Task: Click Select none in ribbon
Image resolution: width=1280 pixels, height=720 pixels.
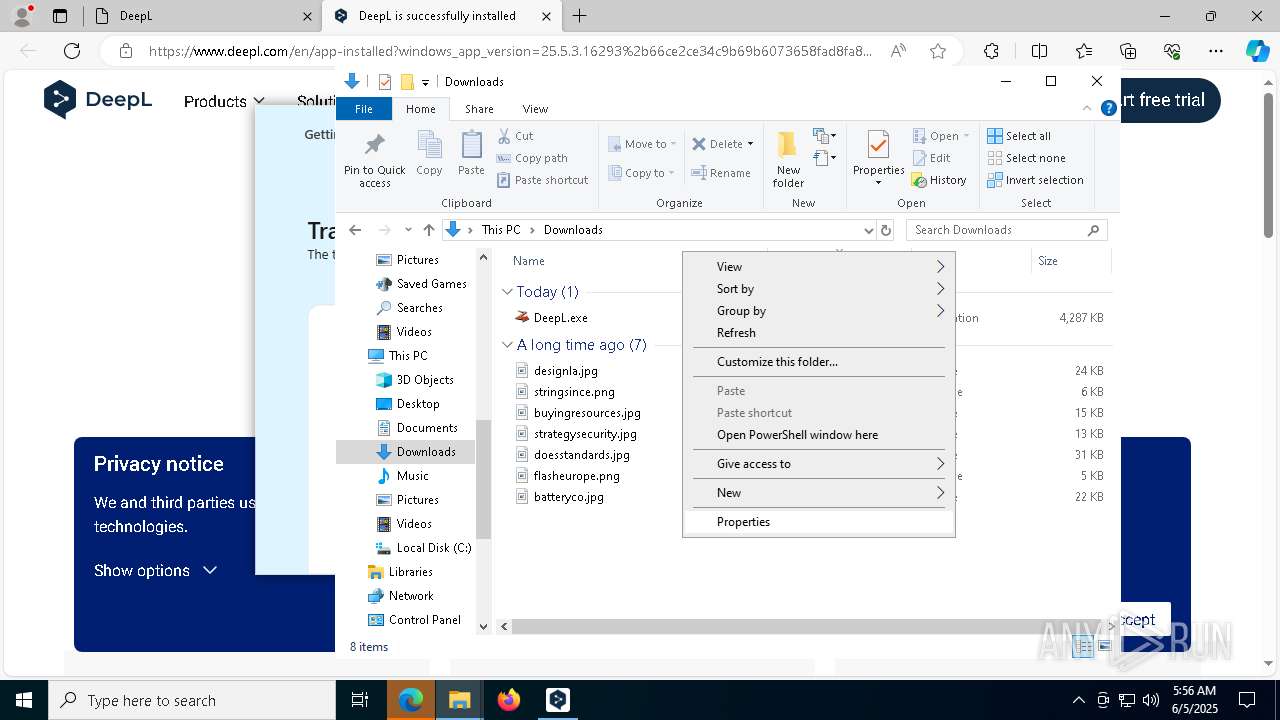Action: 1026,158
